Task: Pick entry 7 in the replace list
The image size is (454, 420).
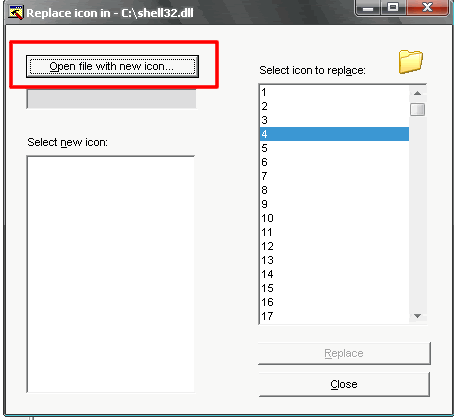Action: coord(334,176)
